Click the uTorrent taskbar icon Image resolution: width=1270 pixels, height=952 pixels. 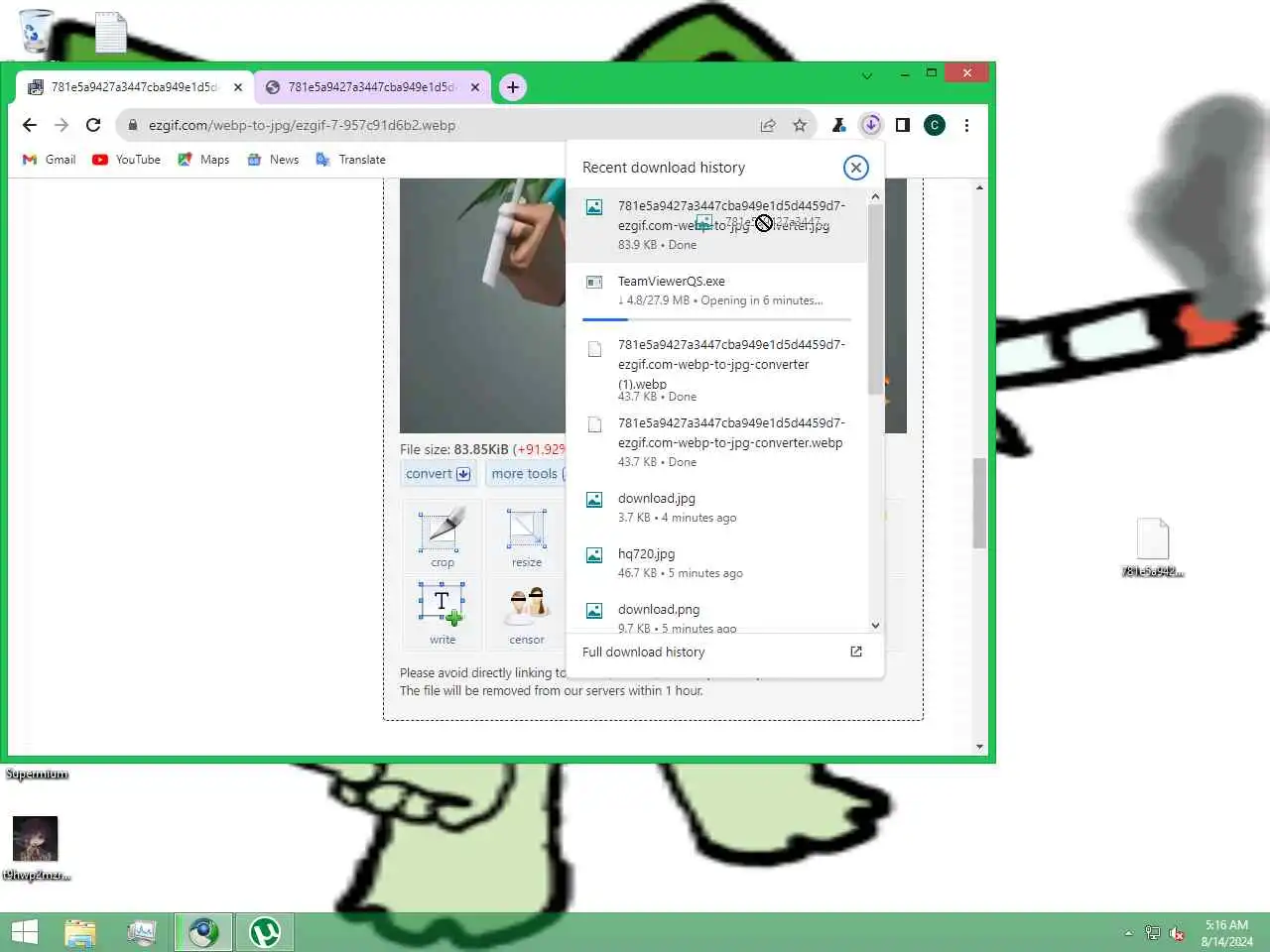(265, 932)
